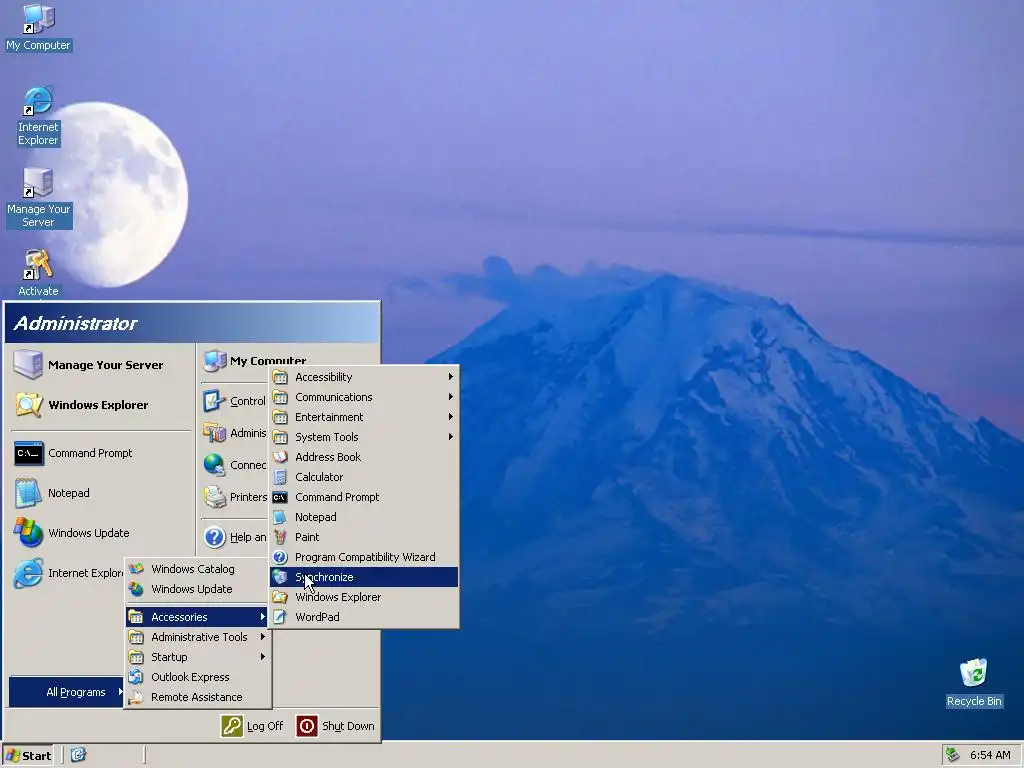Image resolution: width=1024 pixels, height=768 pixels.
Task: Click the taskbar clock showing 6:54 AM
Action: [990, 756]
